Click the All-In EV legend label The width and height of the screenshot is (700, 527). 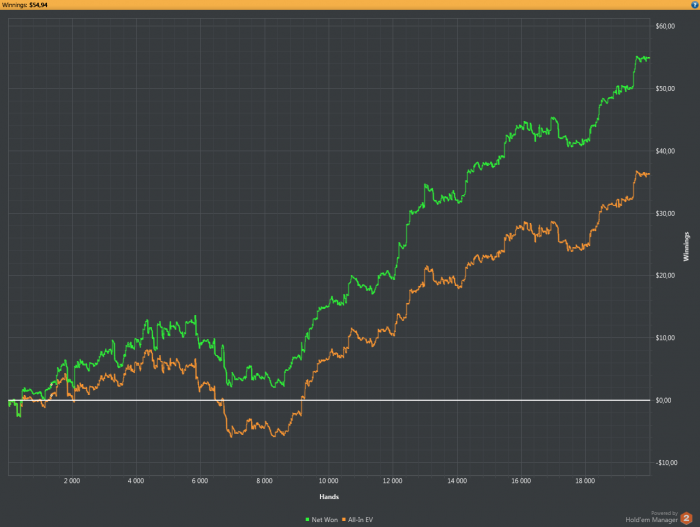tap(360, 519)
